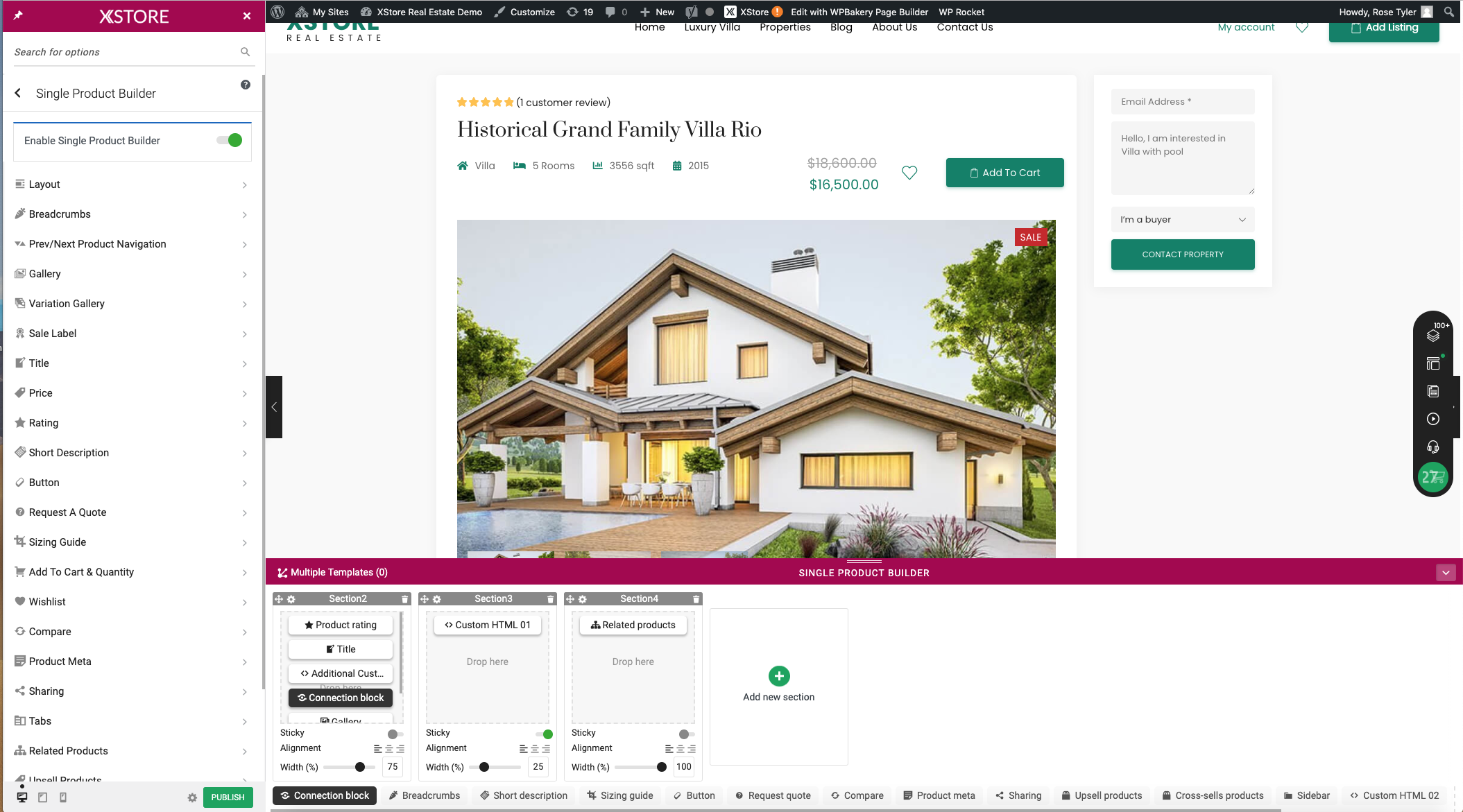The height and width of the screenshot is (812, 1463).
Task: Click the green plus Add new section
Action: [779, 675]
